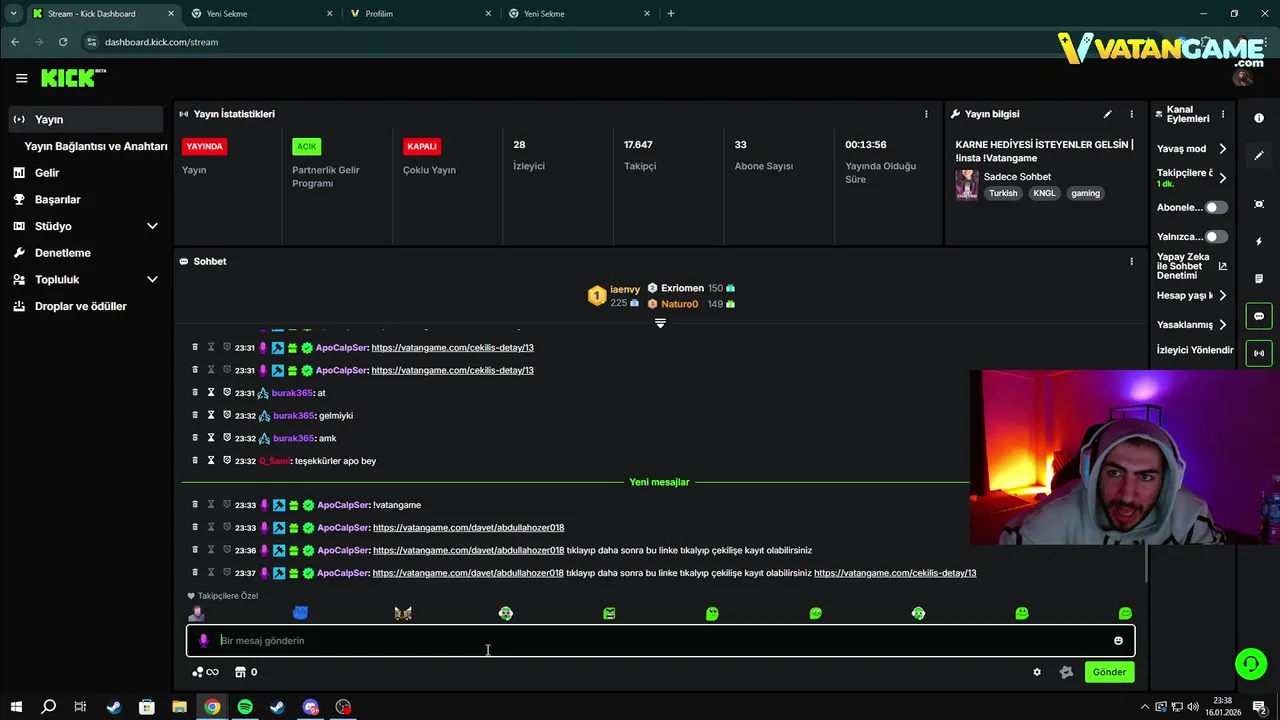Expand Hesap yaşı options

(1222, 295)
